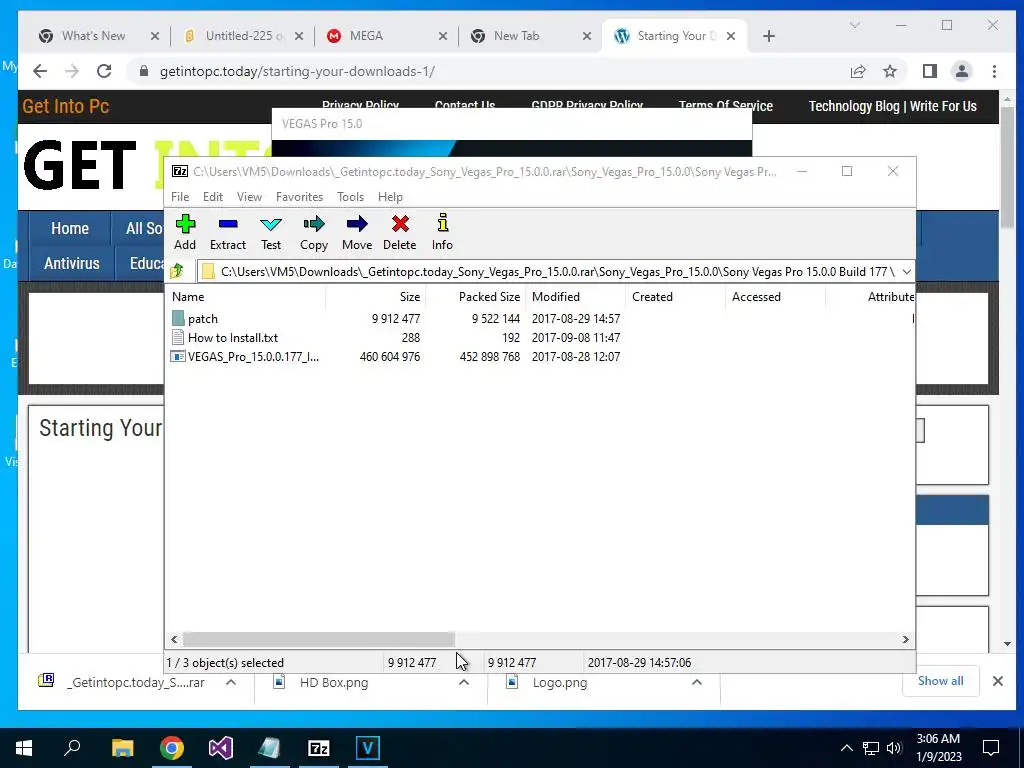The width and height of the screenshot is (1024, 768).
Task: Click the horizontal scrollbar thumb in 7-Zip
Action: tap(319, 639)
